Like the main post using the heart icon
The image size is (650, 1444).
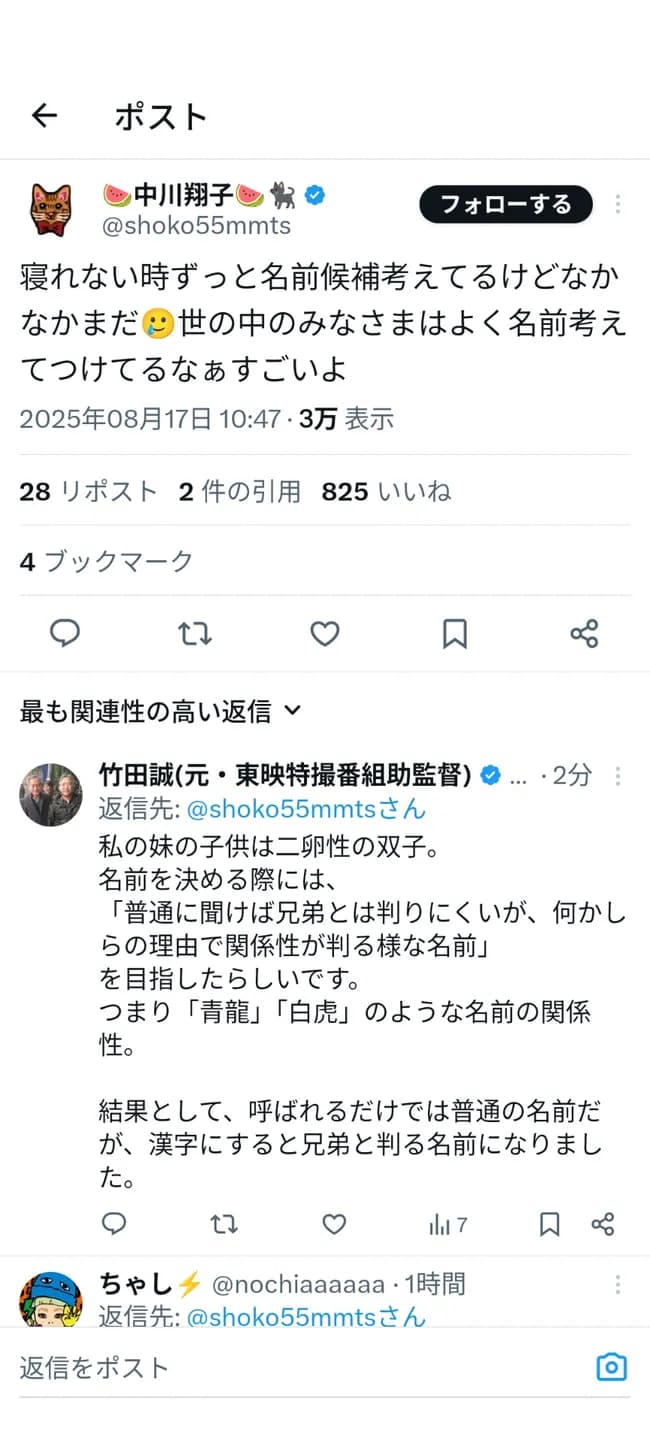click(x=324, y=634)
